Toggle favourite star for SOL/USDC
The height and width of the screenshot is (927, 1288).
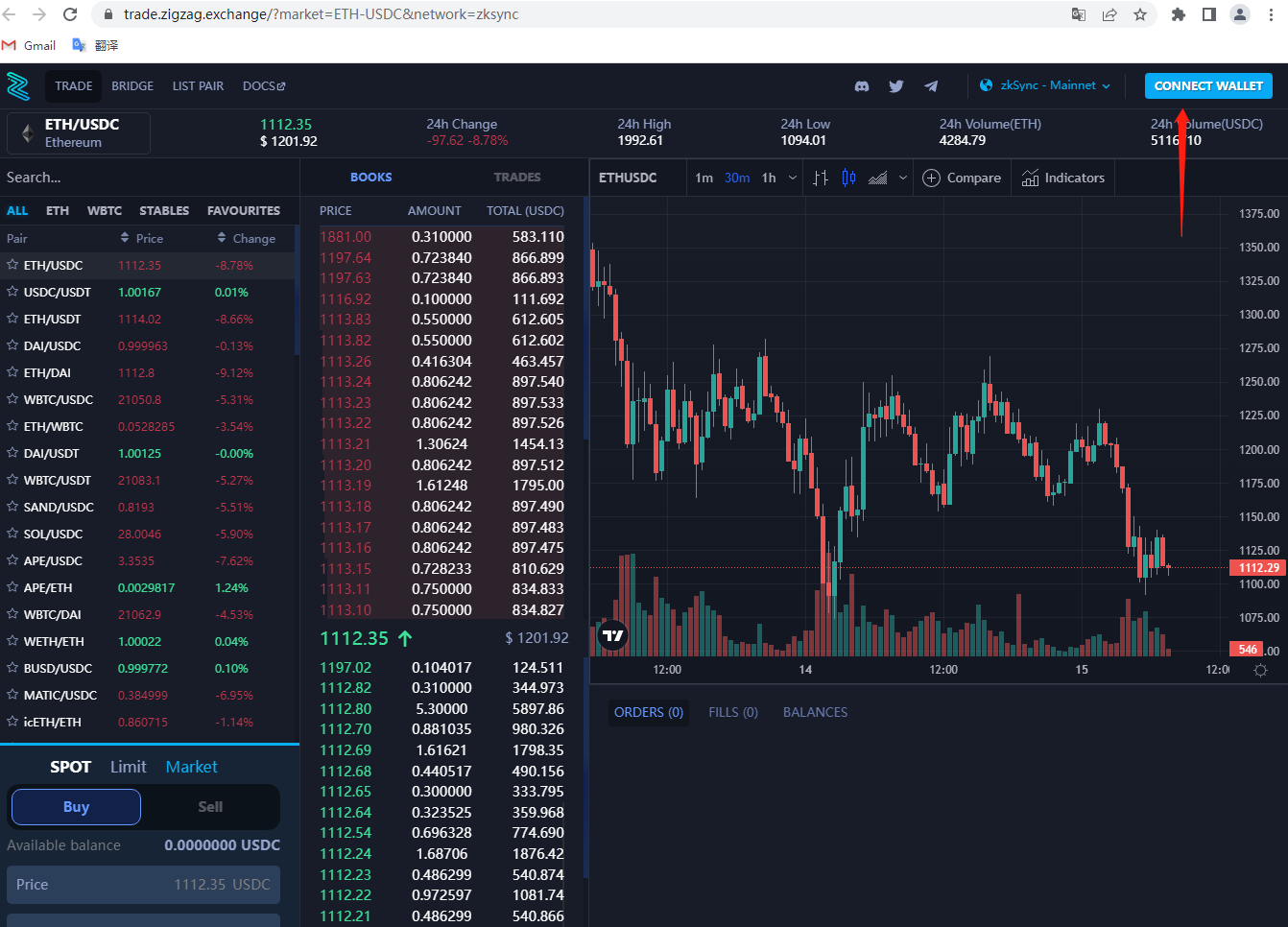[x=12, y=534]
